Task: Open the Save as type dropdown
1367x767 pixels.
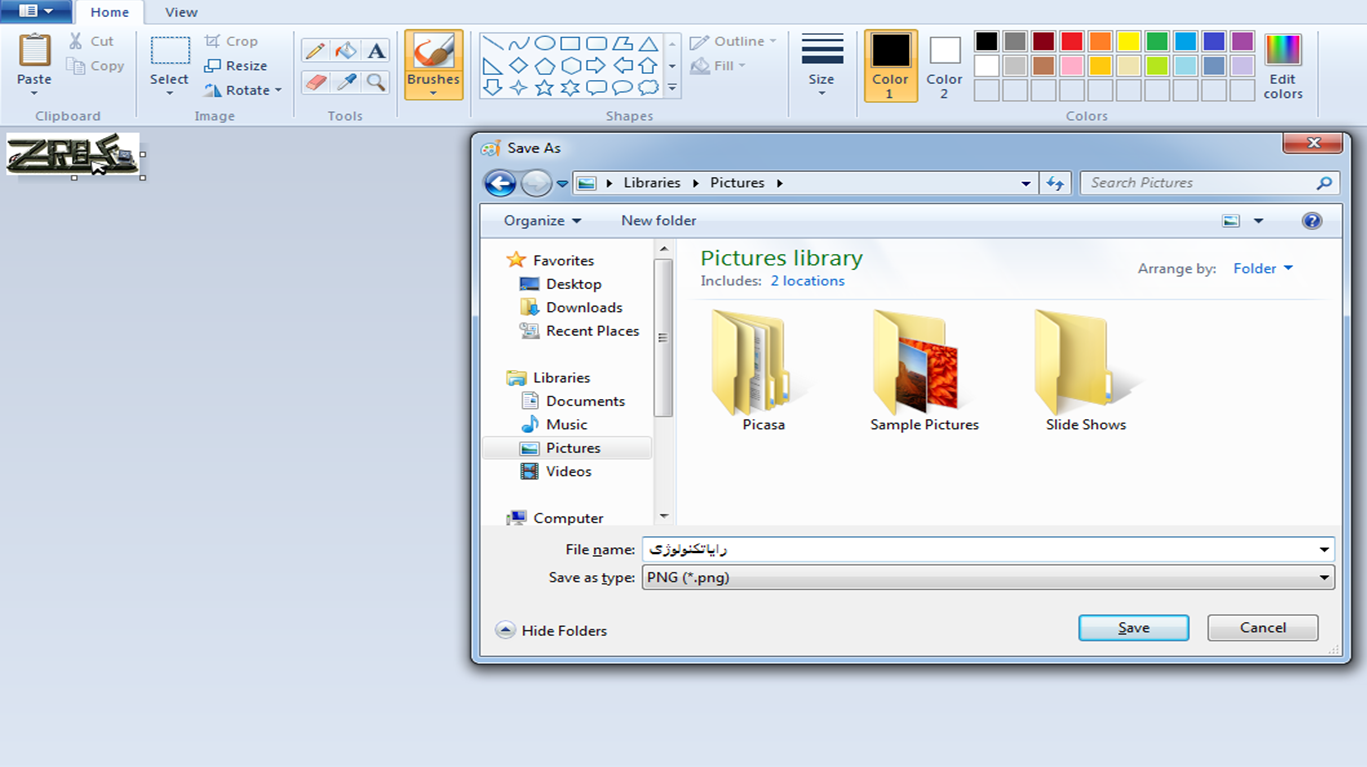Action: [990, 577]
